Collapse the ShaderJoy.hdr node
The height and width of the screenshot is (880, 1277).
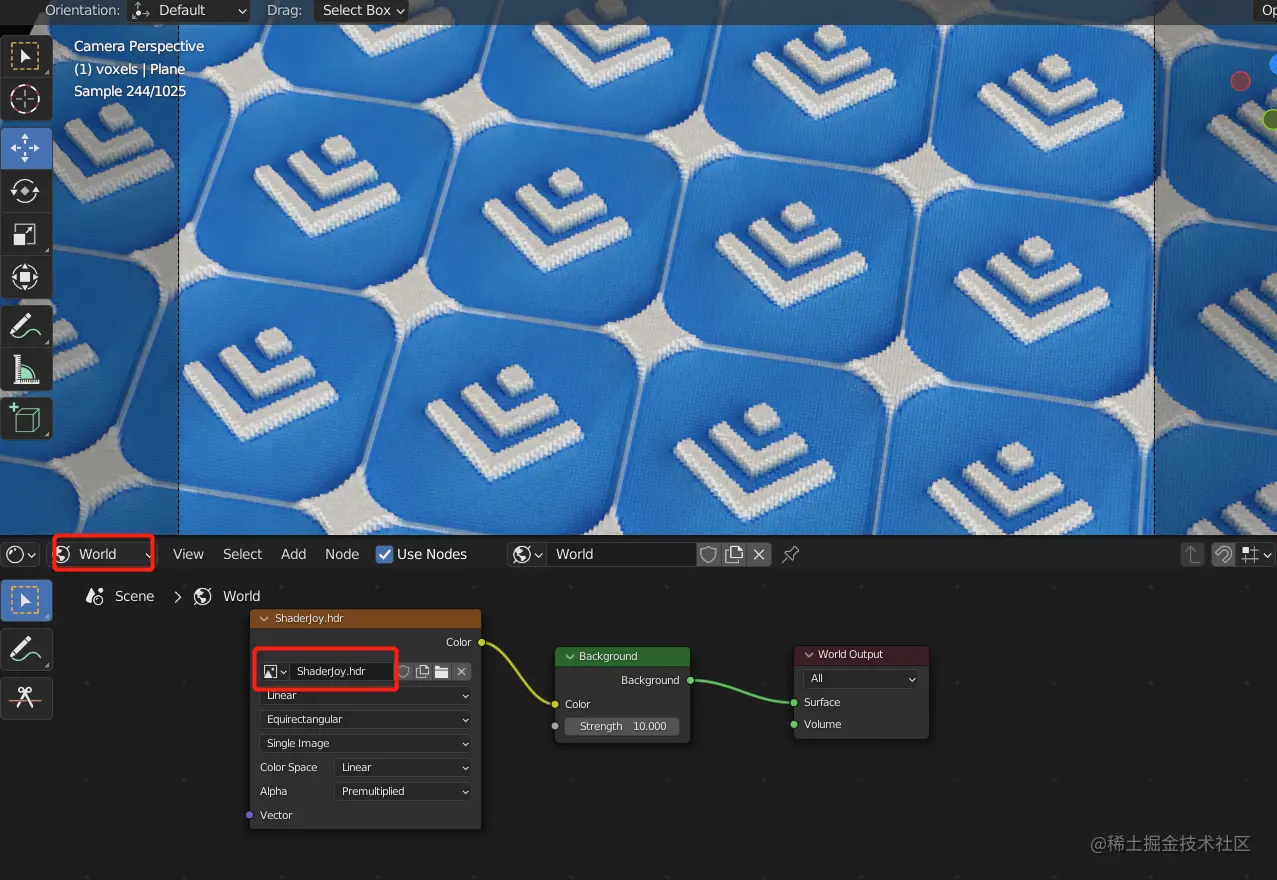click(263, 618)
